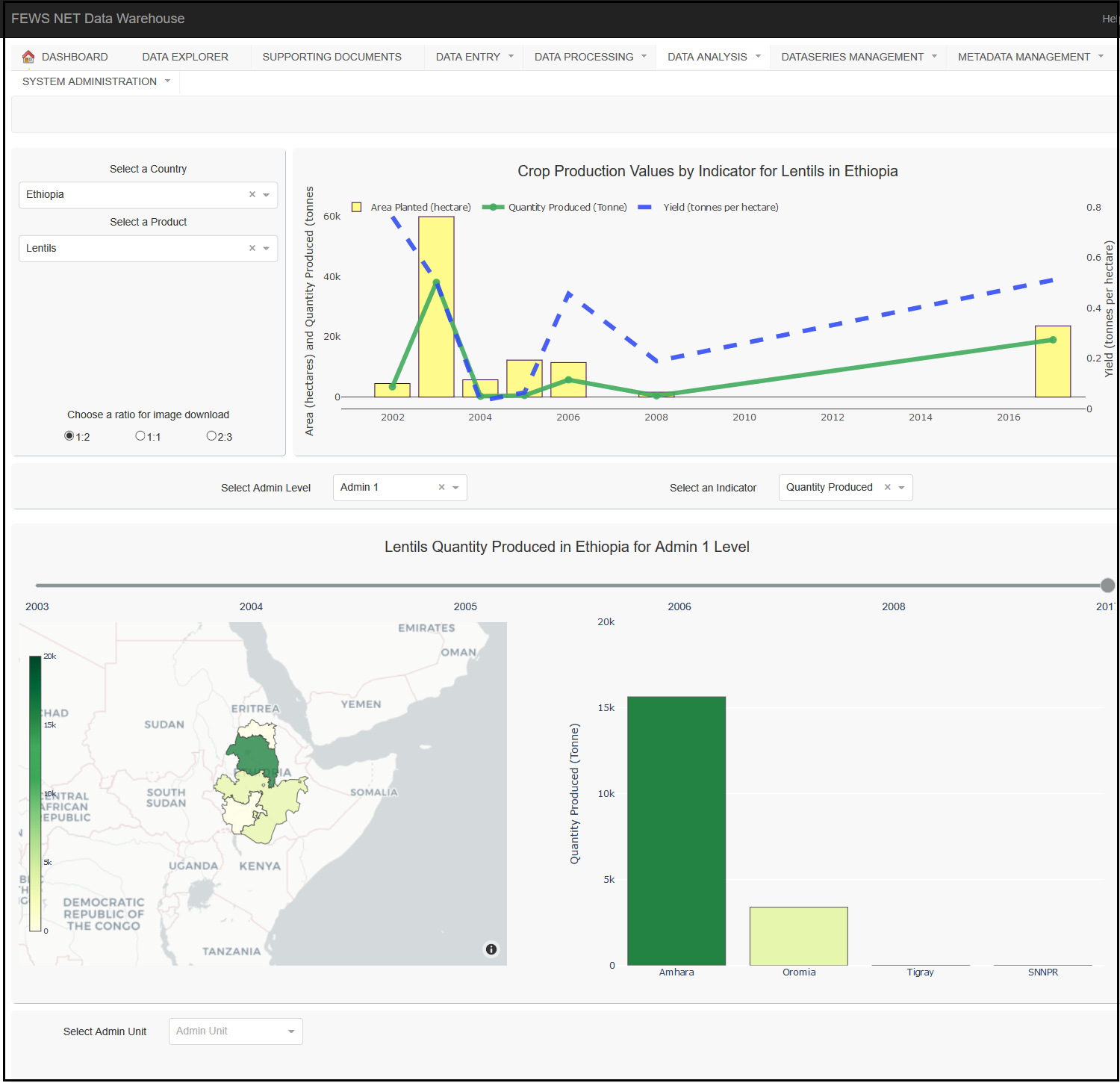Image resolution: width=1120 pixels, height=1083 pixels.
Task: Click the map info attribution icon
Action: [491, 949]
